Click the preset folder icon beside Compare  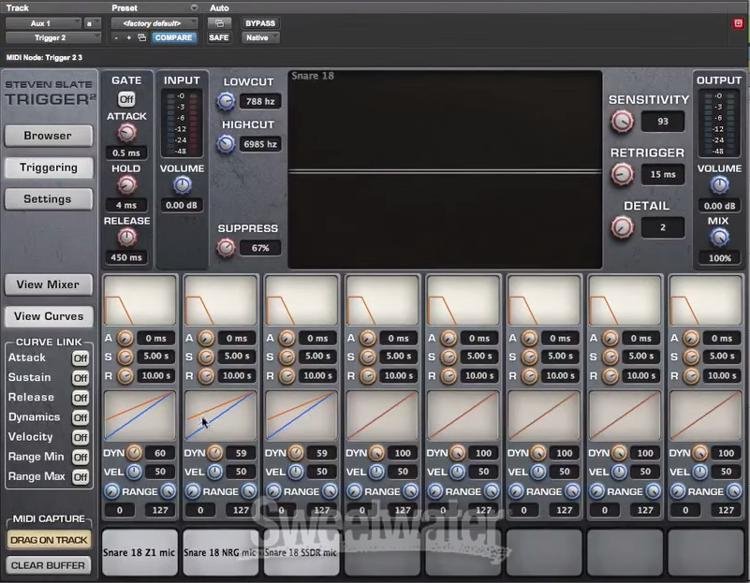click(x=142, y=37)
